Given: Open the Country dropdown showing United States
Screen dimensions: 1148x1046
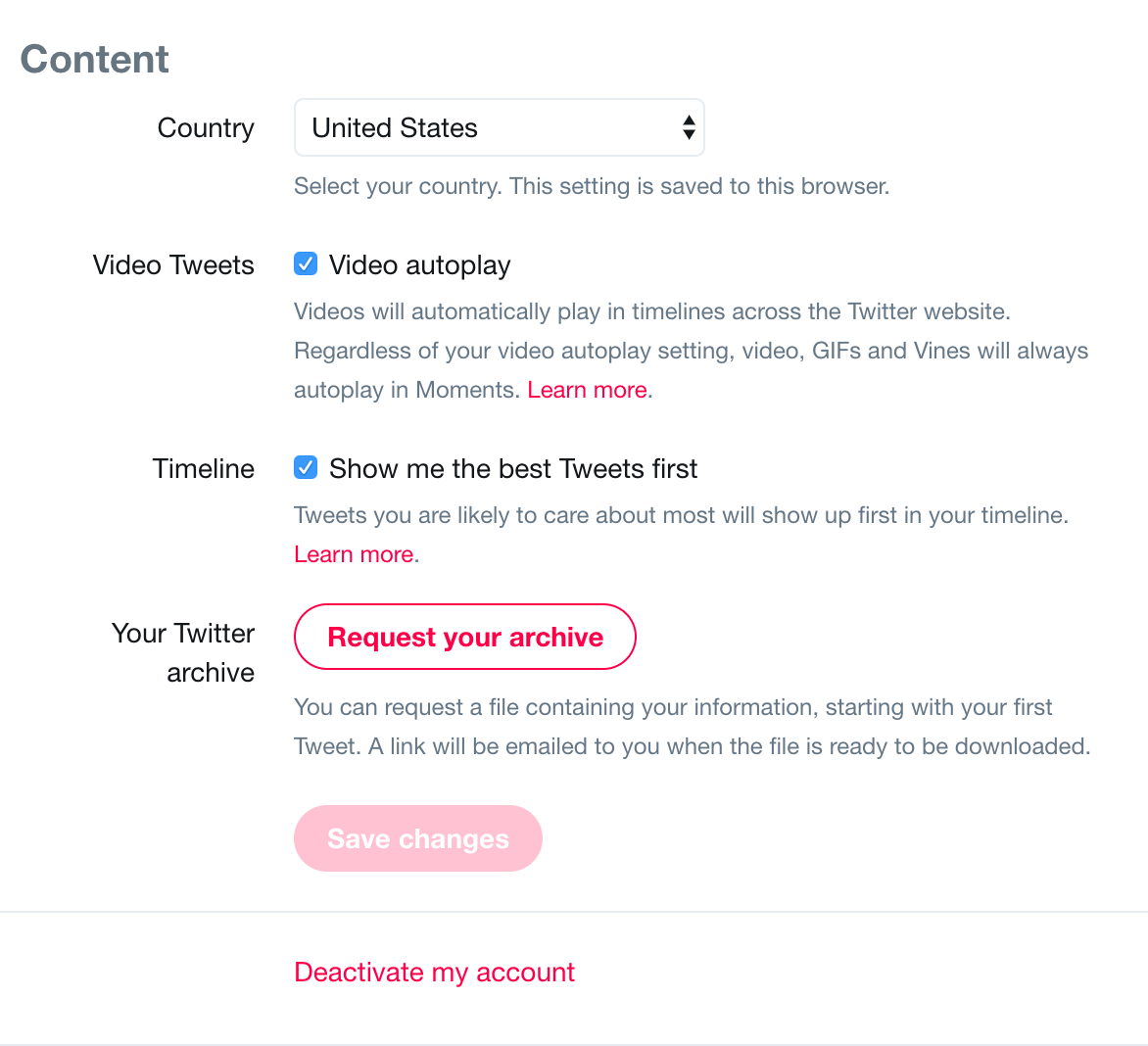Looking at the screenshot, I should point(500,127).
